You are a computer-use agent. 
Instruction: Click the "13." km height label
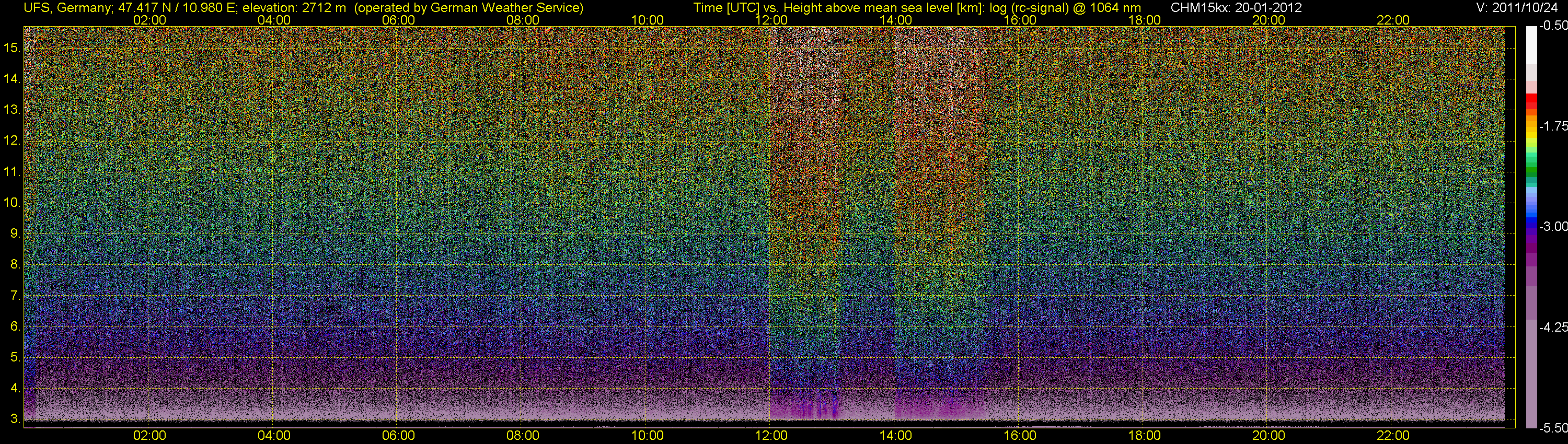[x=12, y=110]
